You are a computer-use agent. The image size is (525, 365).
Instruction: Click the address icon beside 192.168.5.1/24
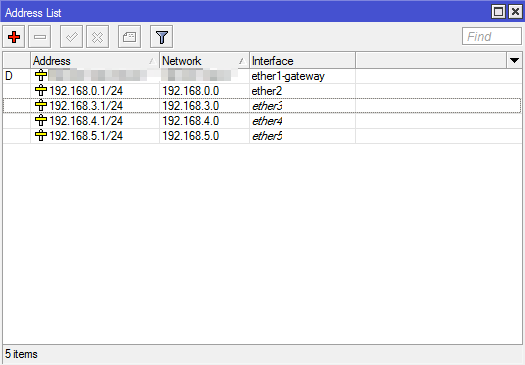(x=41, y=136)
